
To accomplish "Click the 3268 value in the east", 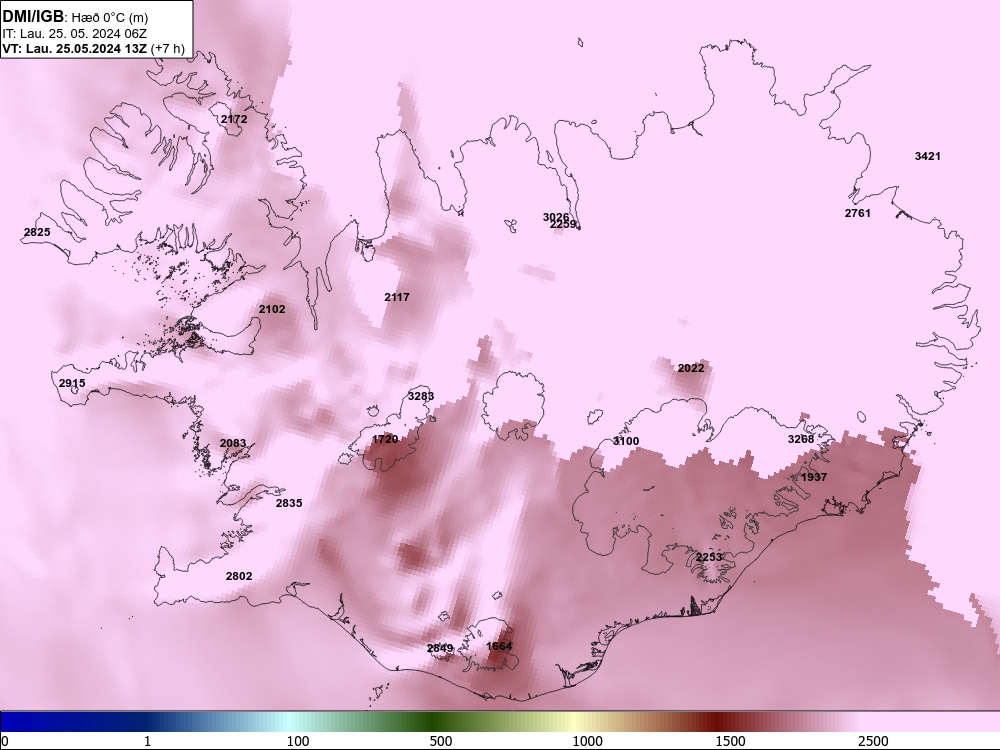I will (x=801, y=439).
